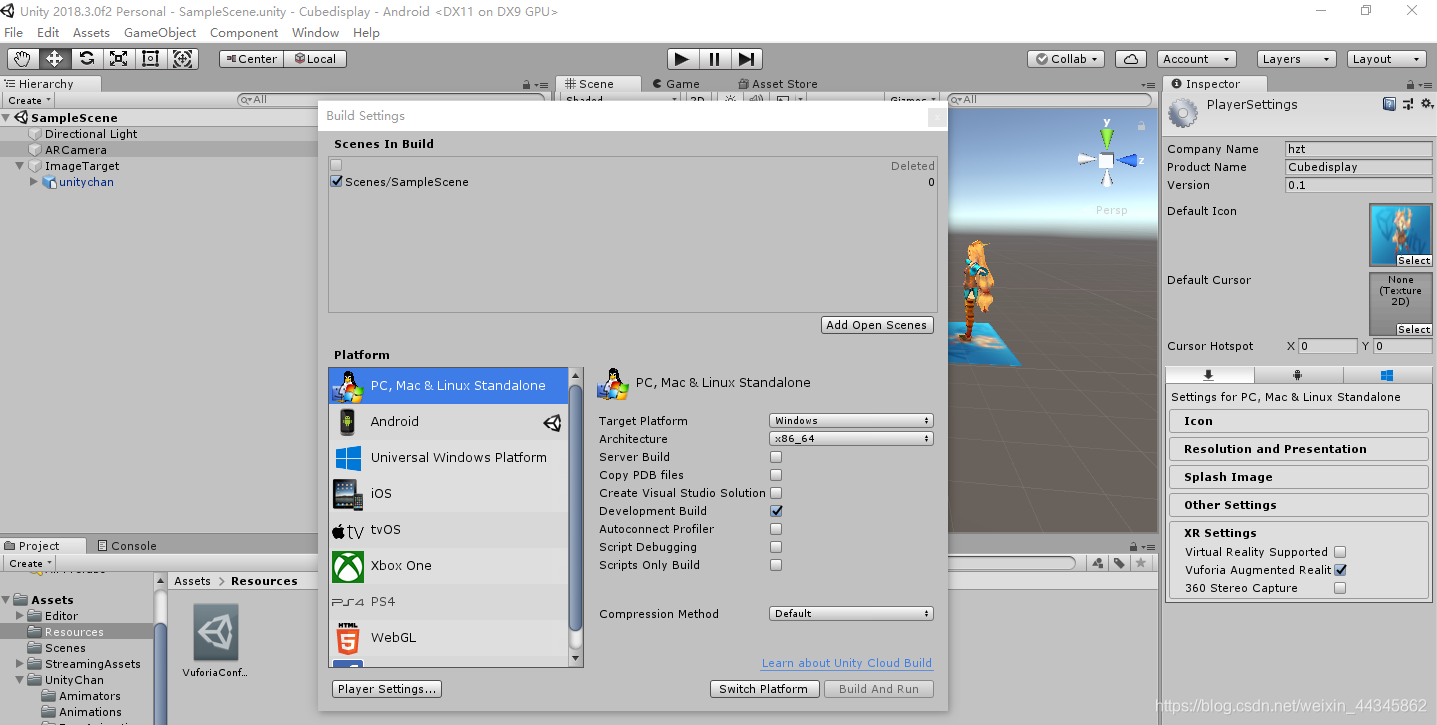Open the Layout dropdown
The height and width of the screenshot is (725, 1437).
1385,59
